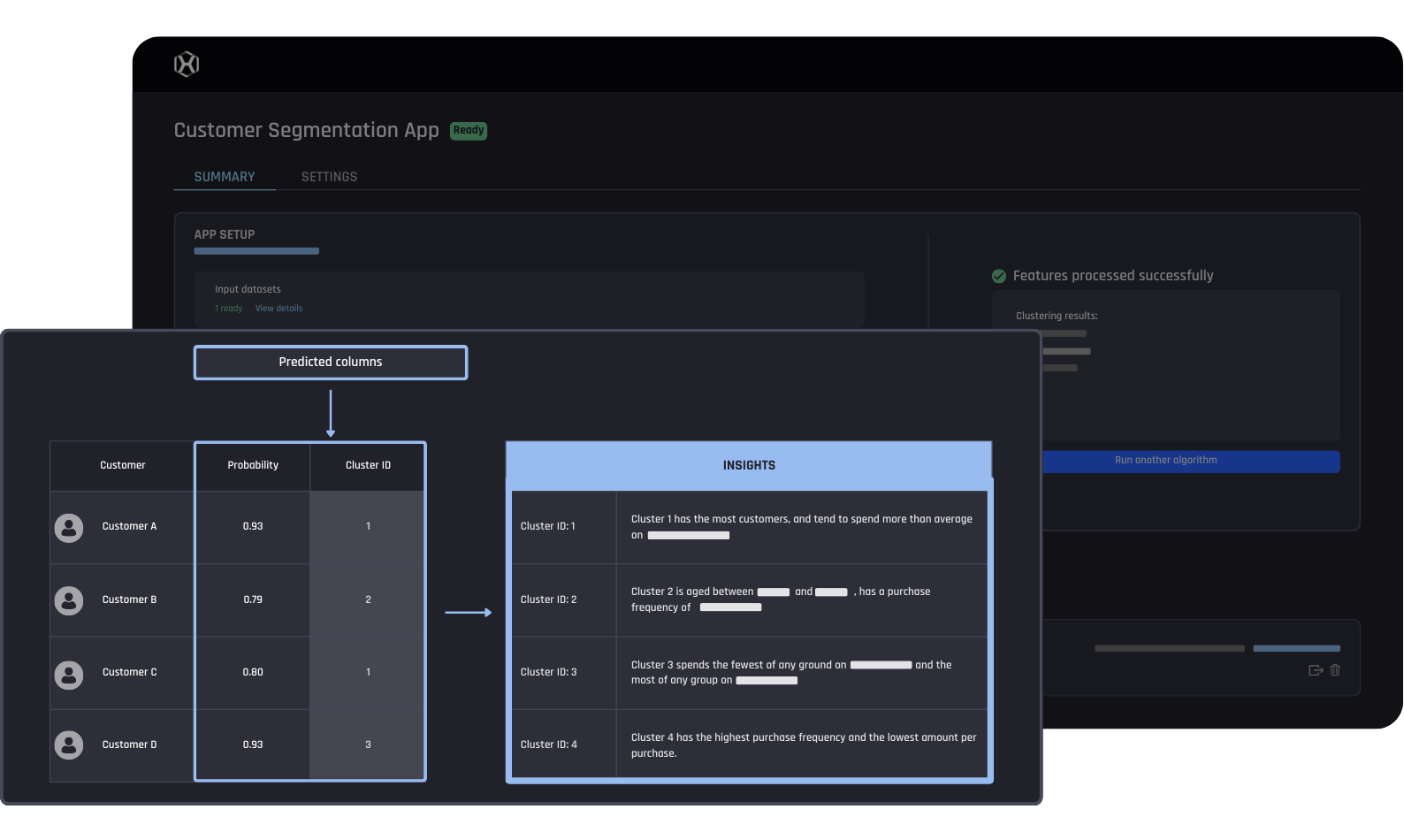The height and width of the screenshot is (840, 1404).
Task: Click Customer C's probability value 0.80
Action: 253,672
